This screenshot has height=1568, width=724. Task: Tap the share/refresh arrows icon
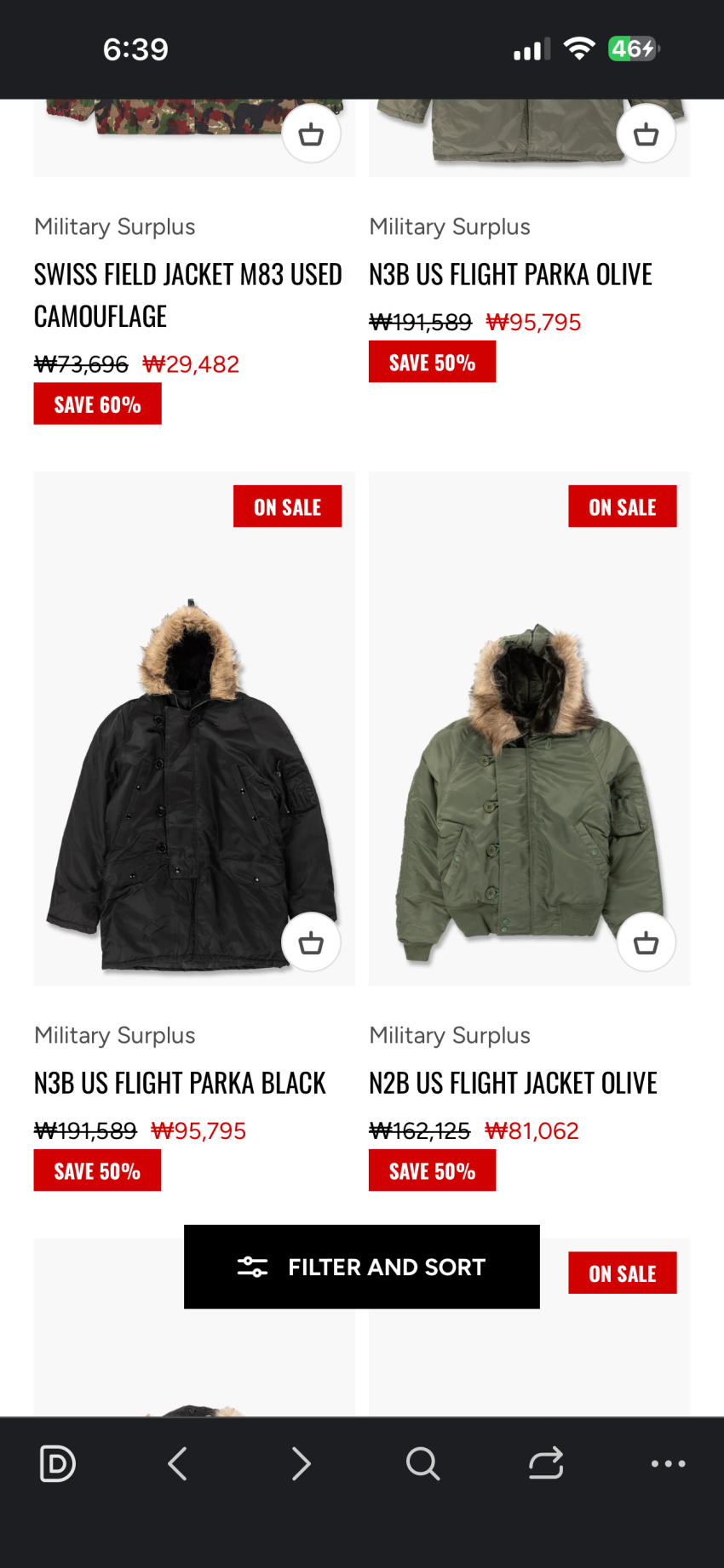[x=546, y=1463]
